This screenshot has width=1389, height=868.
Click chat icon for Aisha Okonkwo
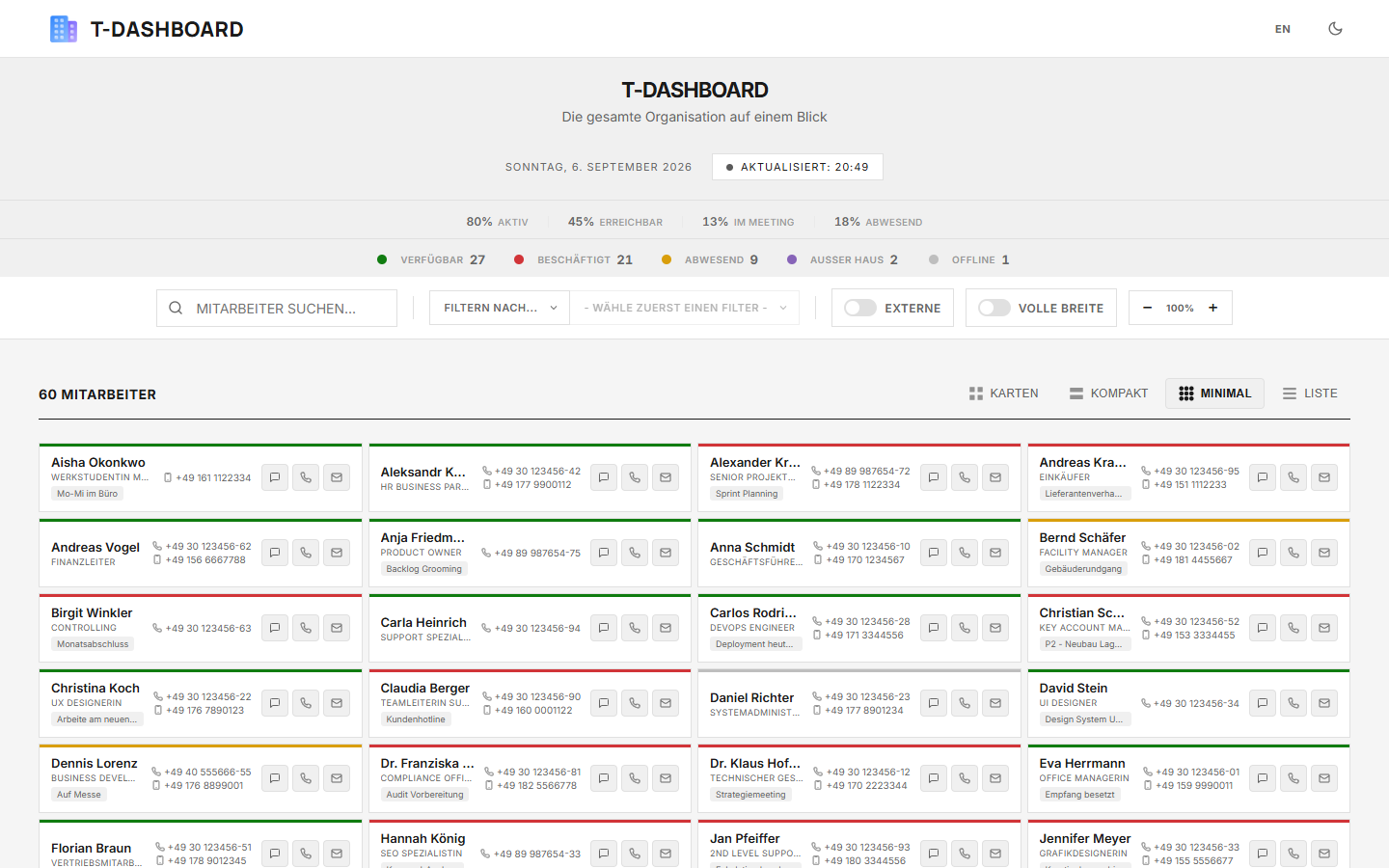pos(275,477)
